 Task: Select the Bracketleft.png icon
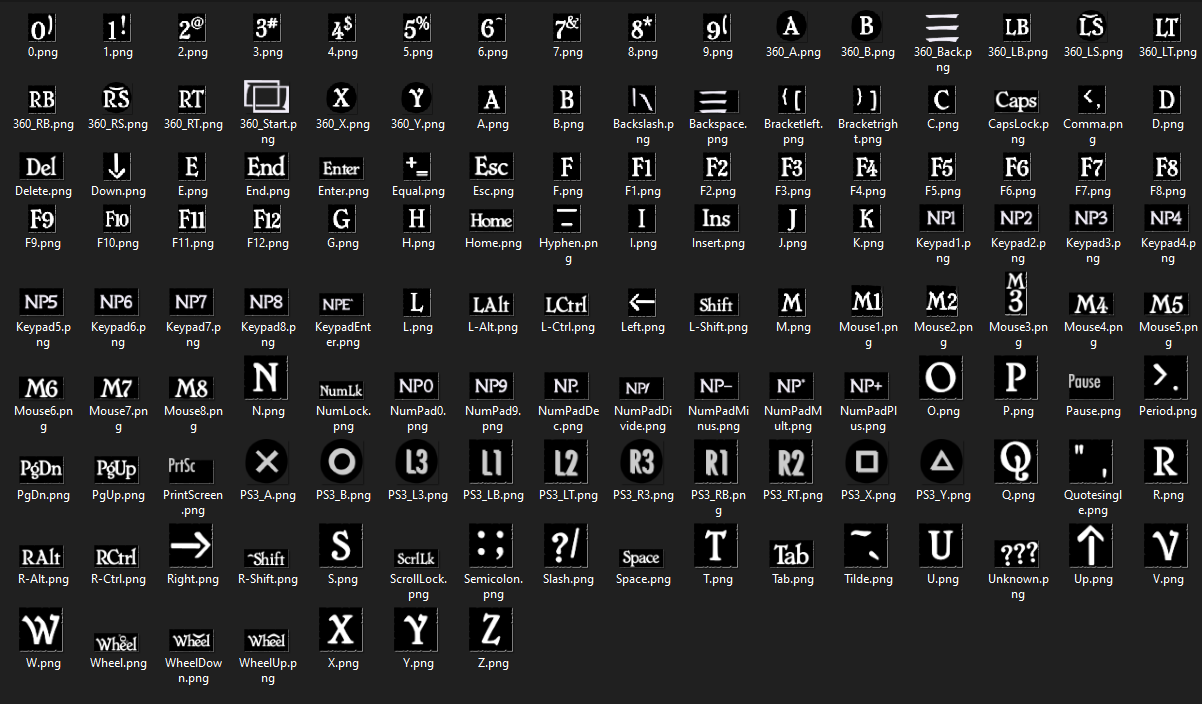point(791,99)
